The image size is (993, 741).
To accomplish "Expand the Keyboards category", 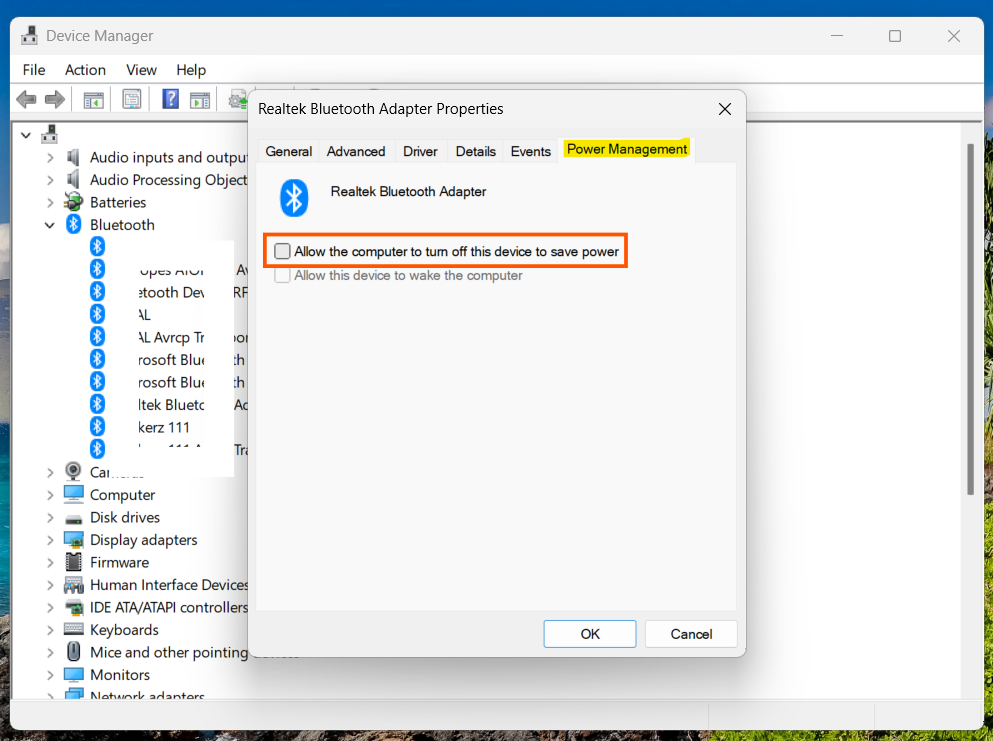I will tap(49, 629).
